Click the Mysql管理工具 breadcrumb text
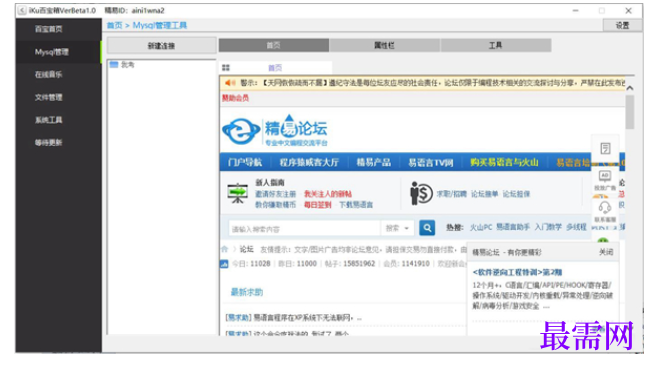Screen dimensions: 652x367 (x=160, y=25)
